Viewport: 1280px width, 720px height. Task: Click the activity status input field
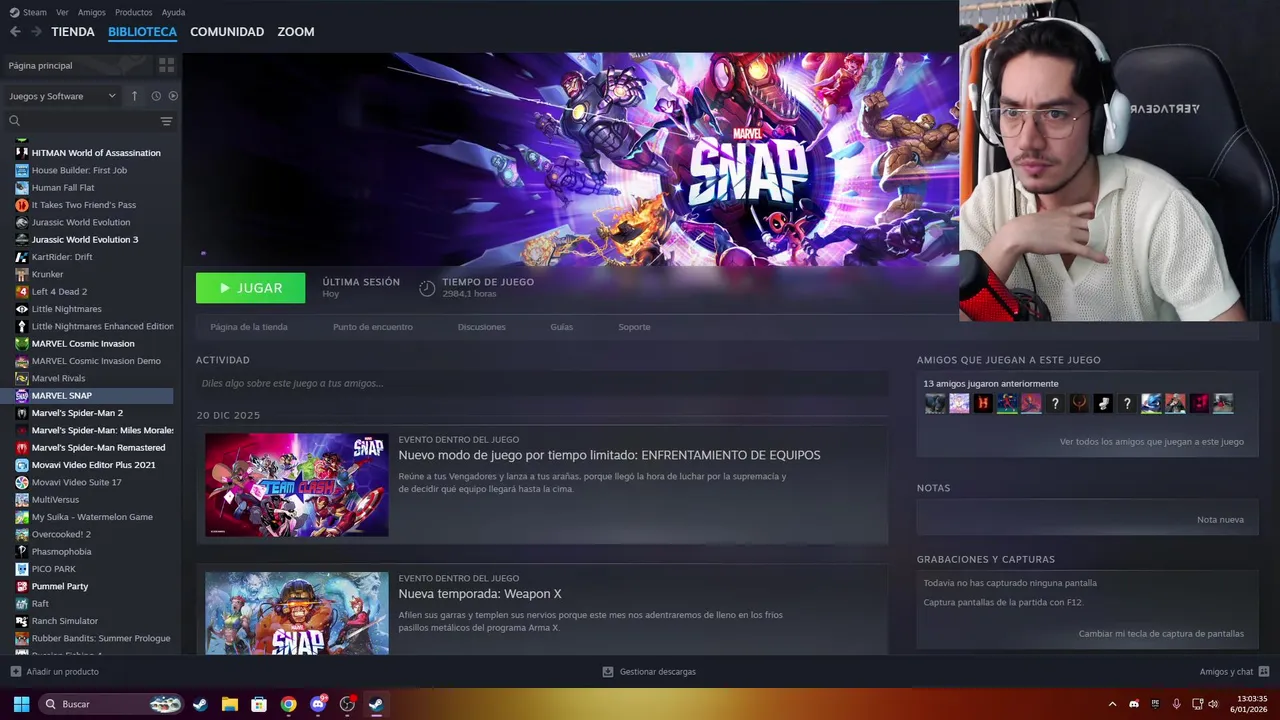tap(542, 383)
